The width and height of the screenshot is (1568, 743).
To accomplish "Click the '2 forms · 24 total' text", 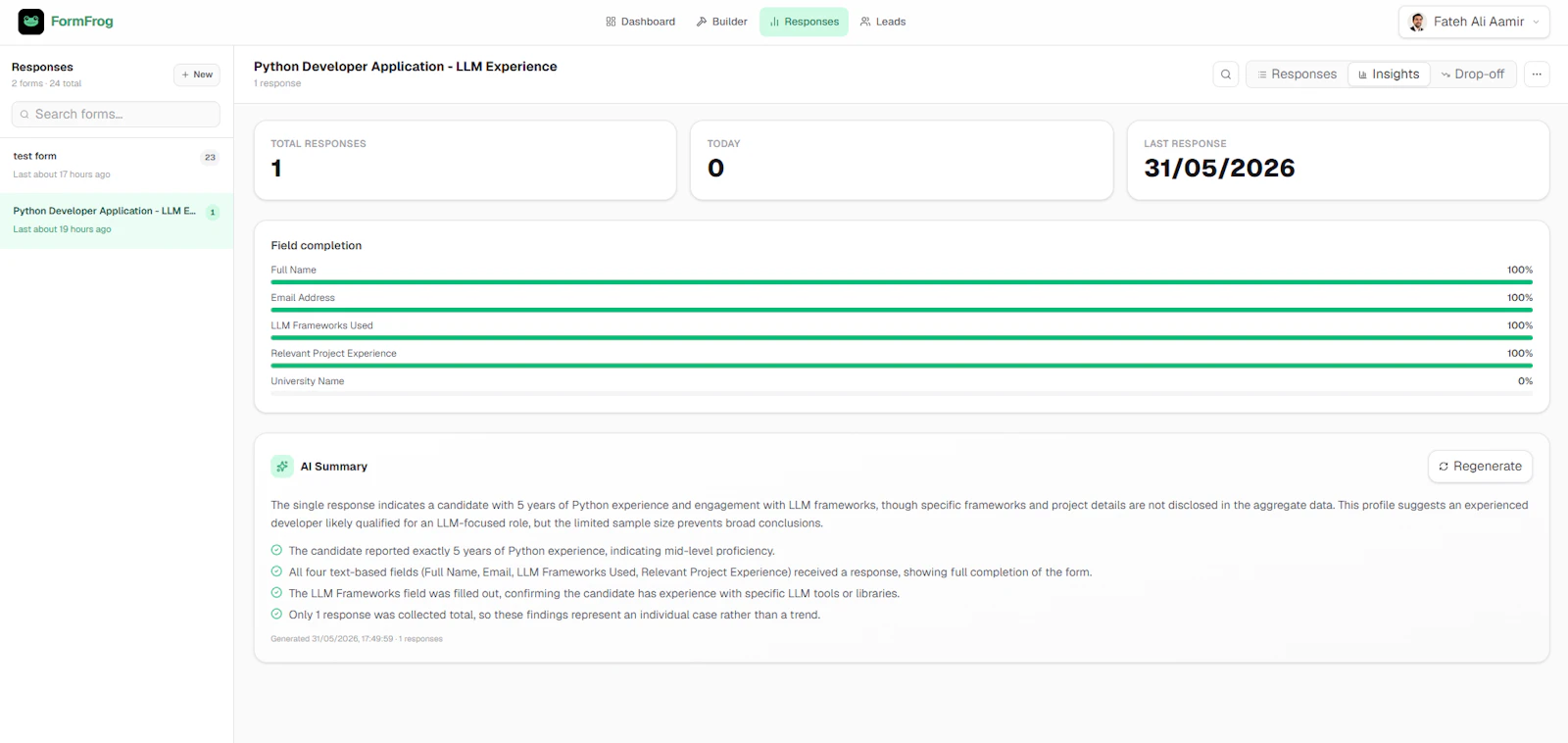I will [x=46, y=84].
